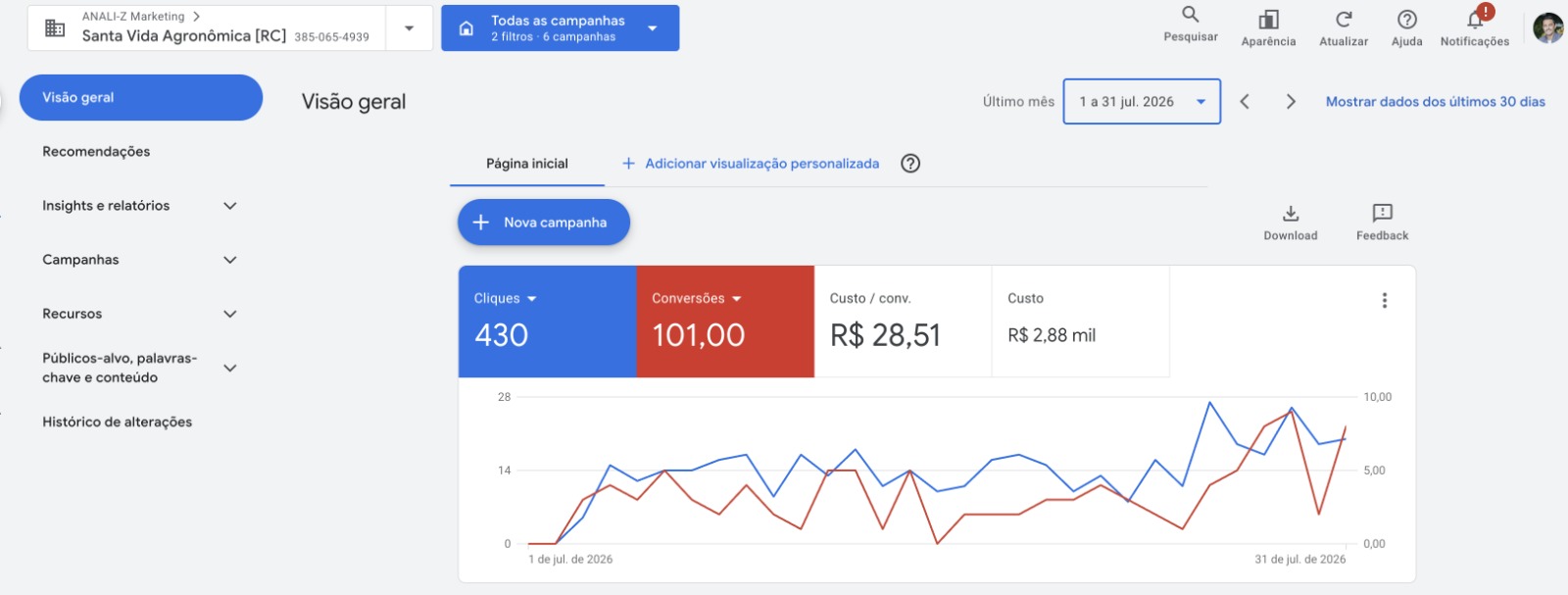Open the user profile avatar
Screen dimensions: 1568x595
(1547, 27)
